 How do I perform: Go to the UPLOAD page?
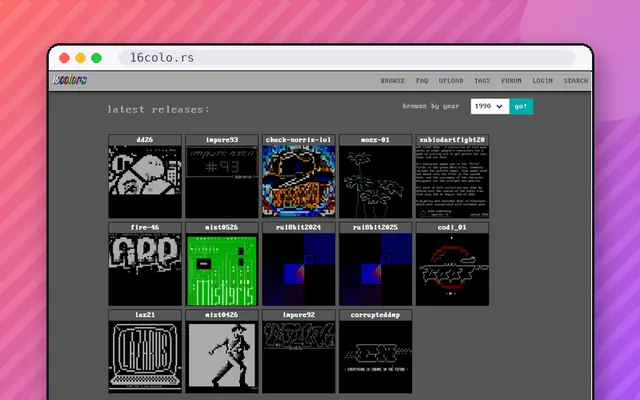coord(451,81)
